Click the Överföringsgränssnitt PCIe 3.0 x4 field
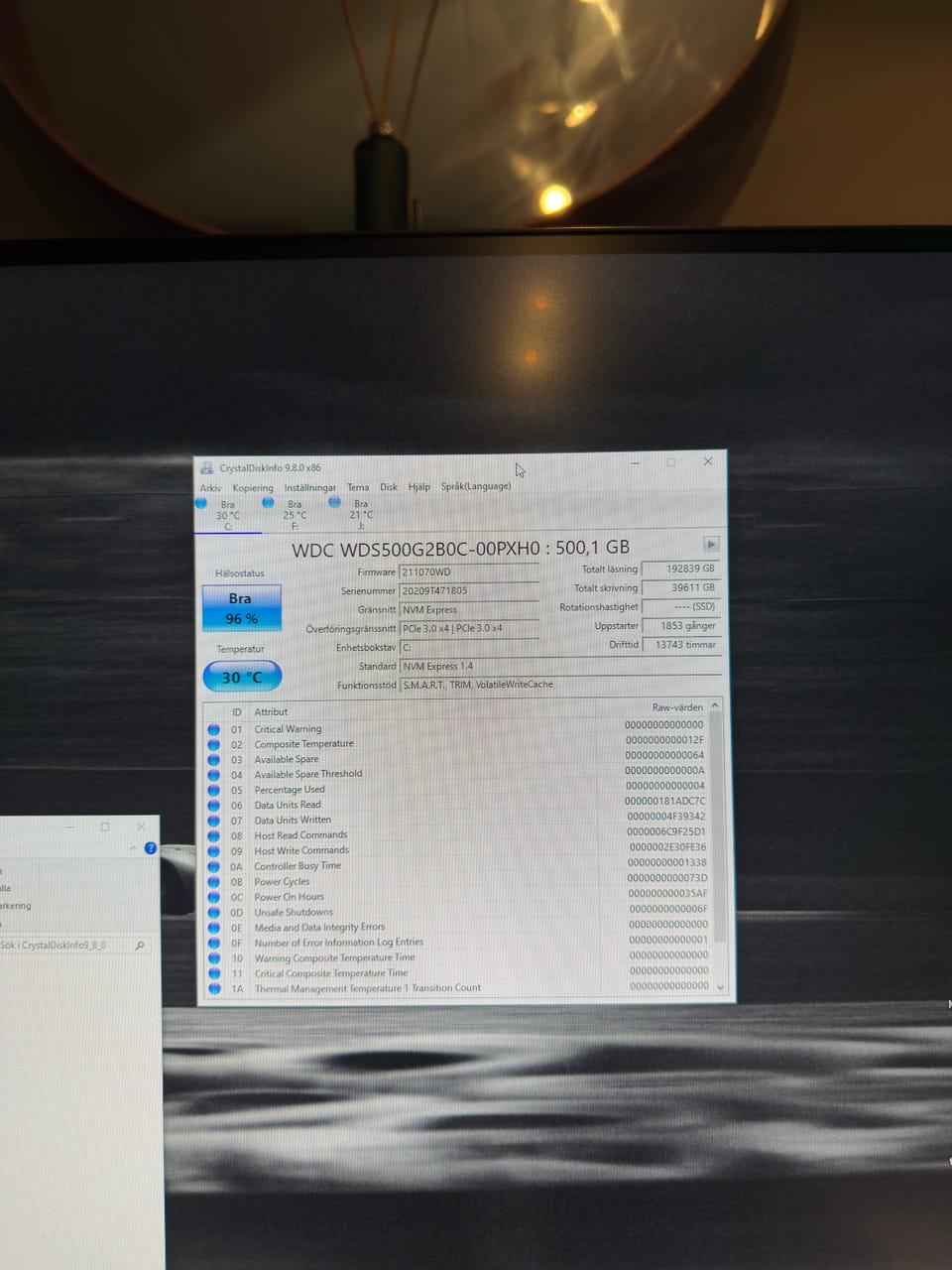This screenshot has width=952, height=1270. pos(469,629)
